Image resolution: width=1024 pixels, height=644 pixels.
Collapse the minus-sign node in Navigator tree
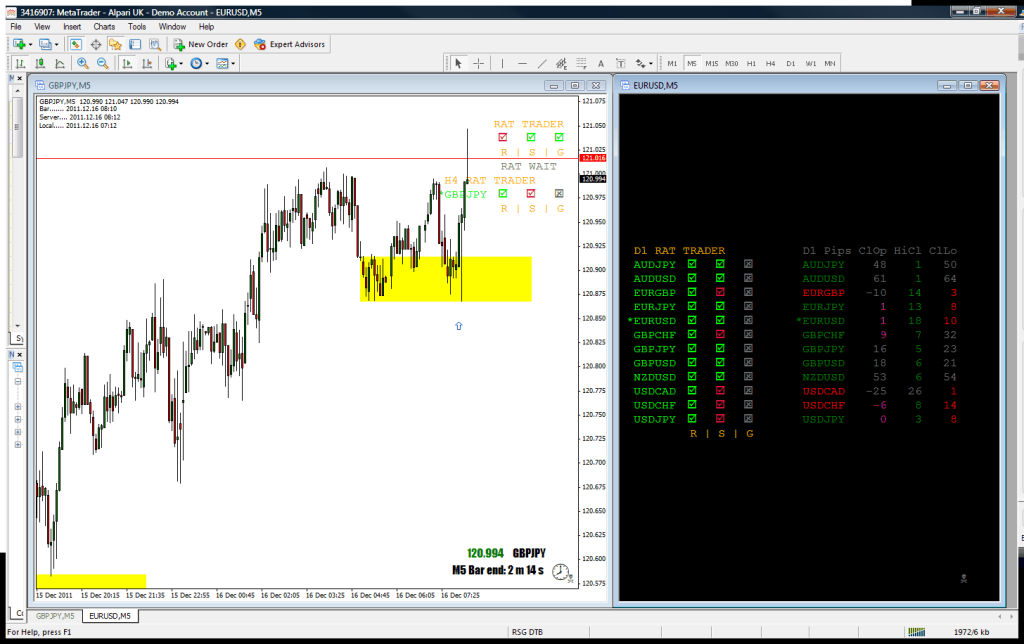(18, 381)
